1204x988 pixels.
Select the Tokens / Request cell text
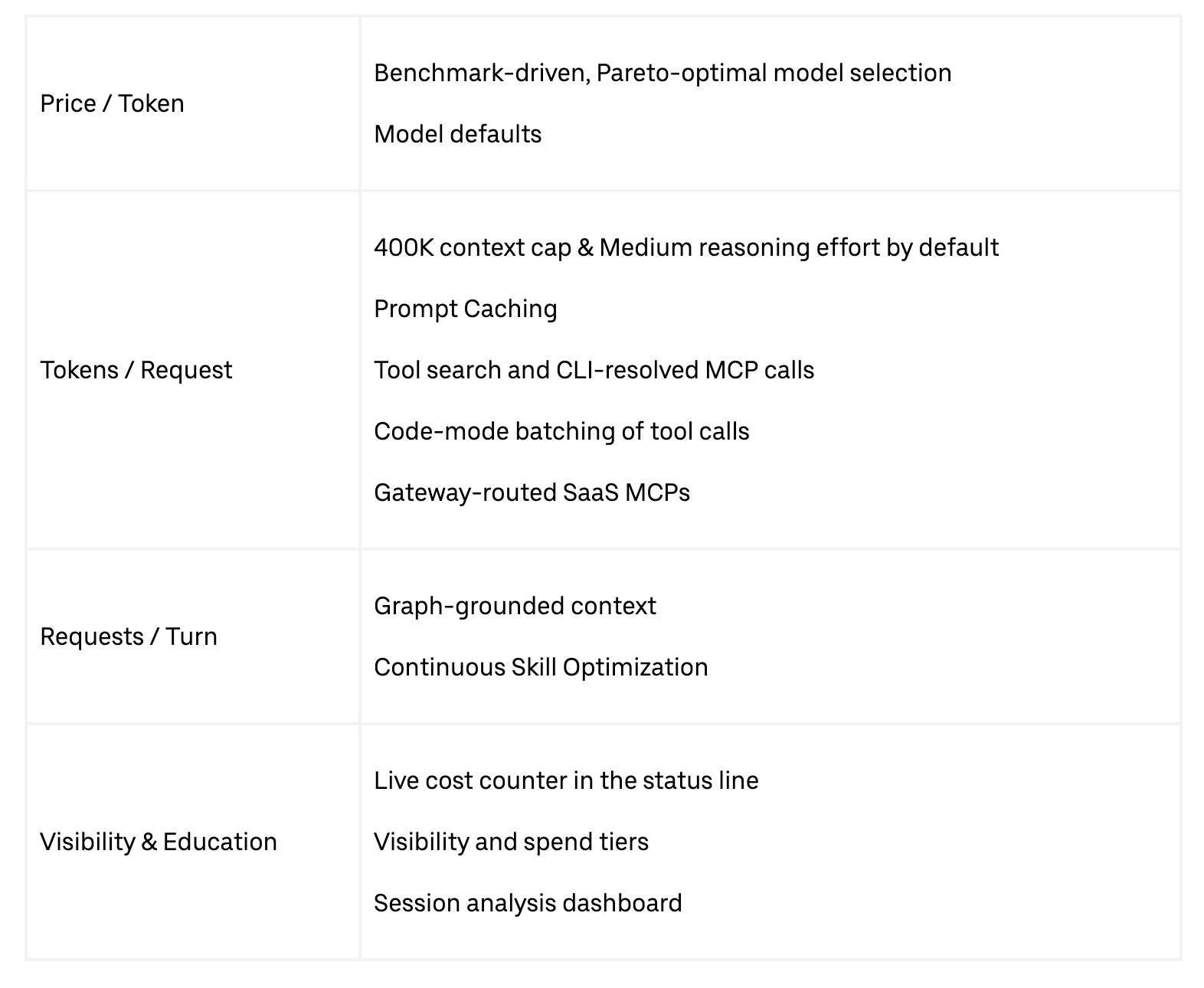click(136, 370)
